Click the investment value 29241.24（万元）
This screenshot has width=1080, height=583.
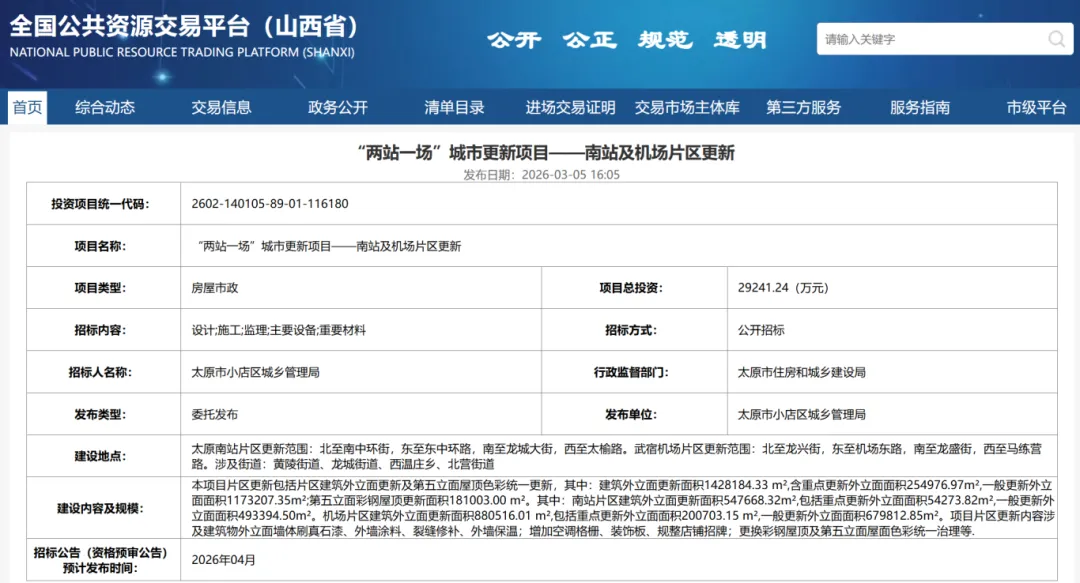tap(782, 288)
